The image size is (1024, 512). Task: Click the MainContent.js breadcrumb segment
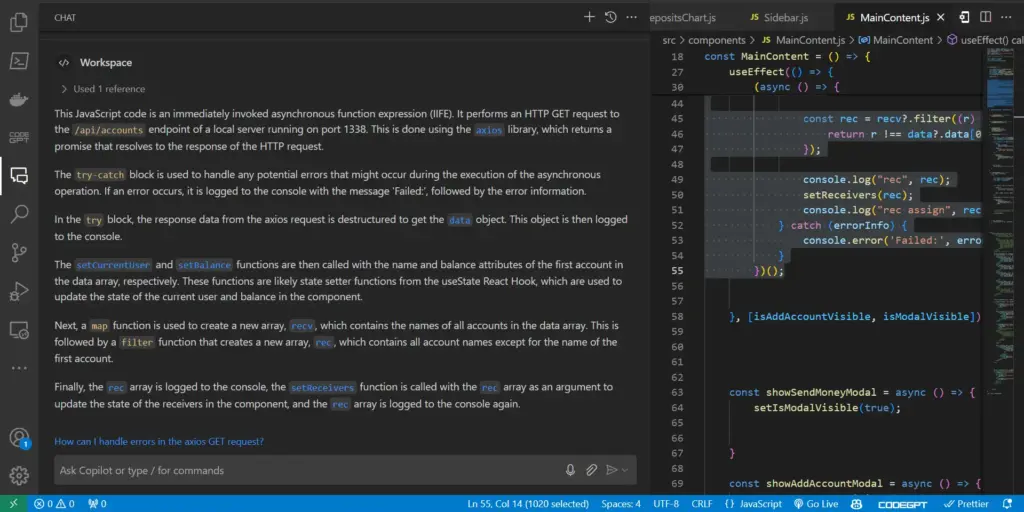pyautogui.click(x=804, y=40)
